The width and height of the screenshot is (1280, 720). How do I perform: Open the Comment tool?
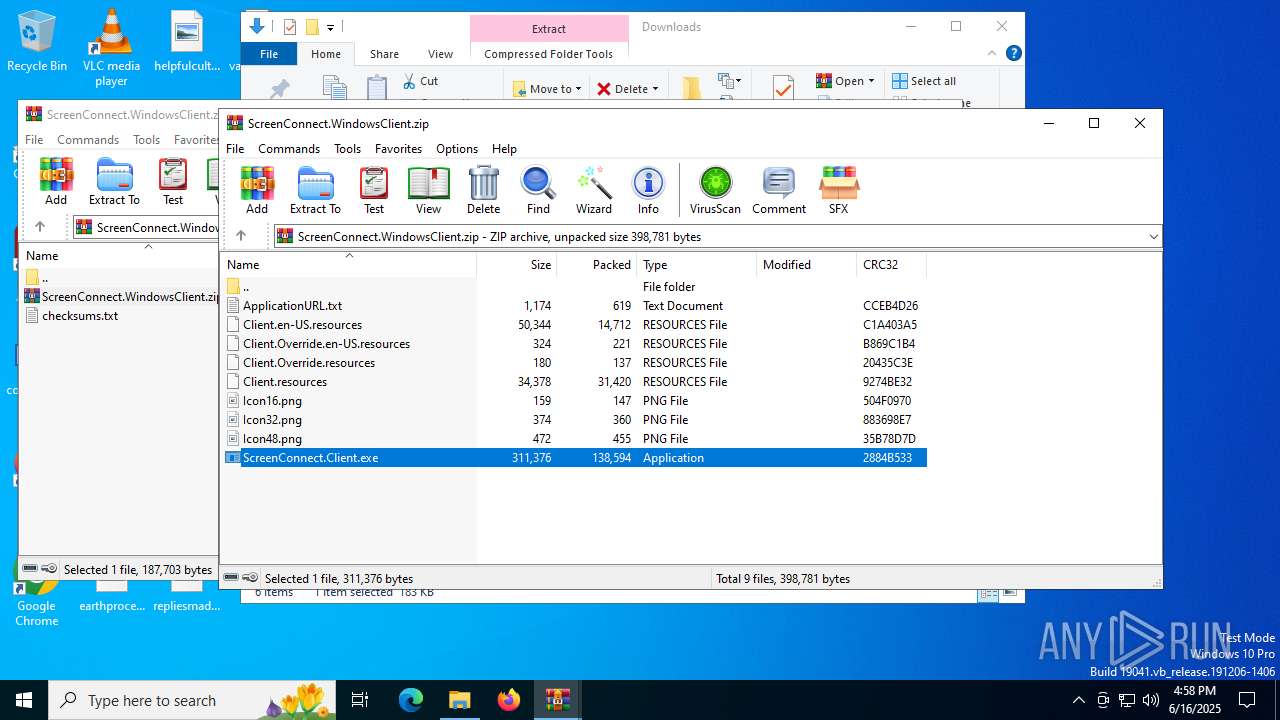tap(779, 190)
